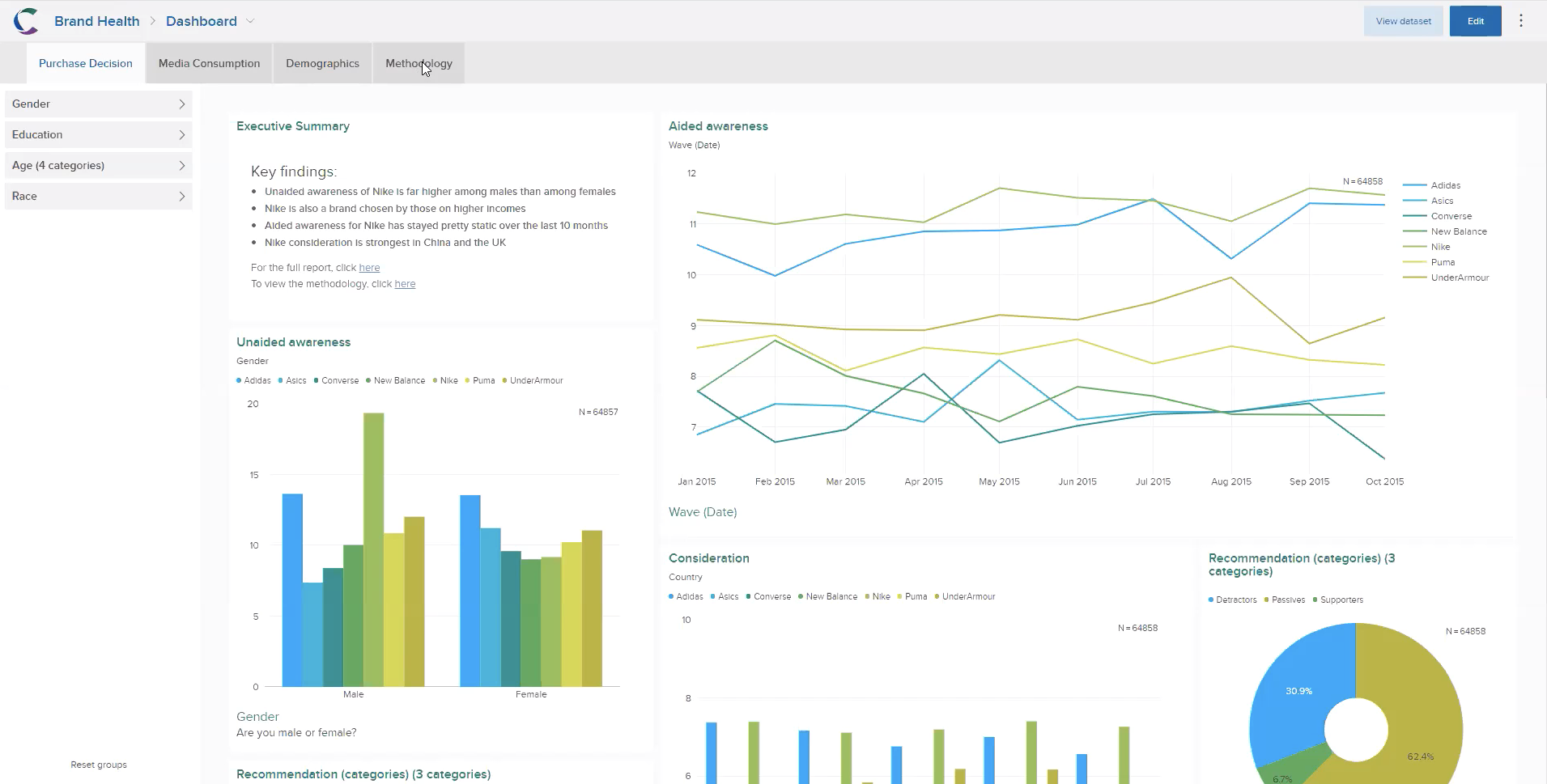
Task: Open the three-dot options menu
Action: click(1522, 20)
